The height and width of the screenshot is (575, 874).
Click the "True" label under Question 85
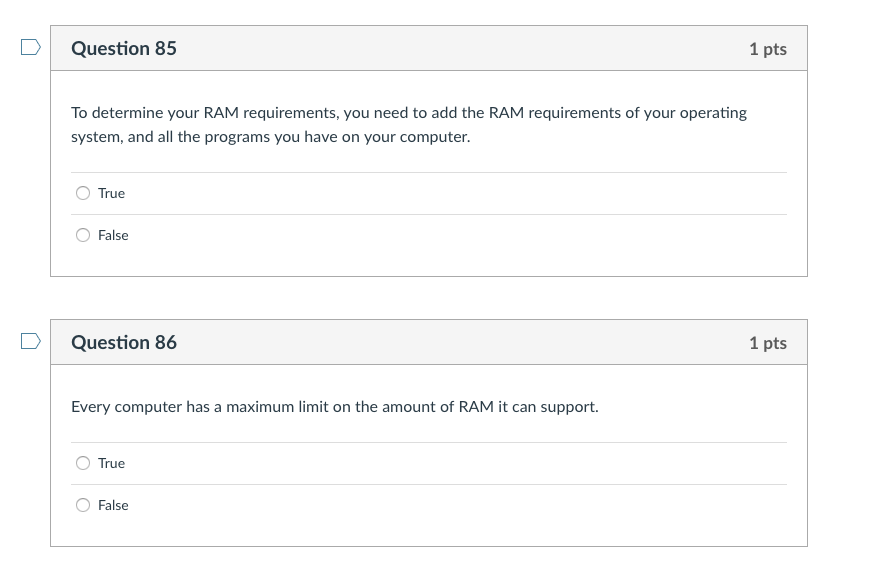coord(111,193)
